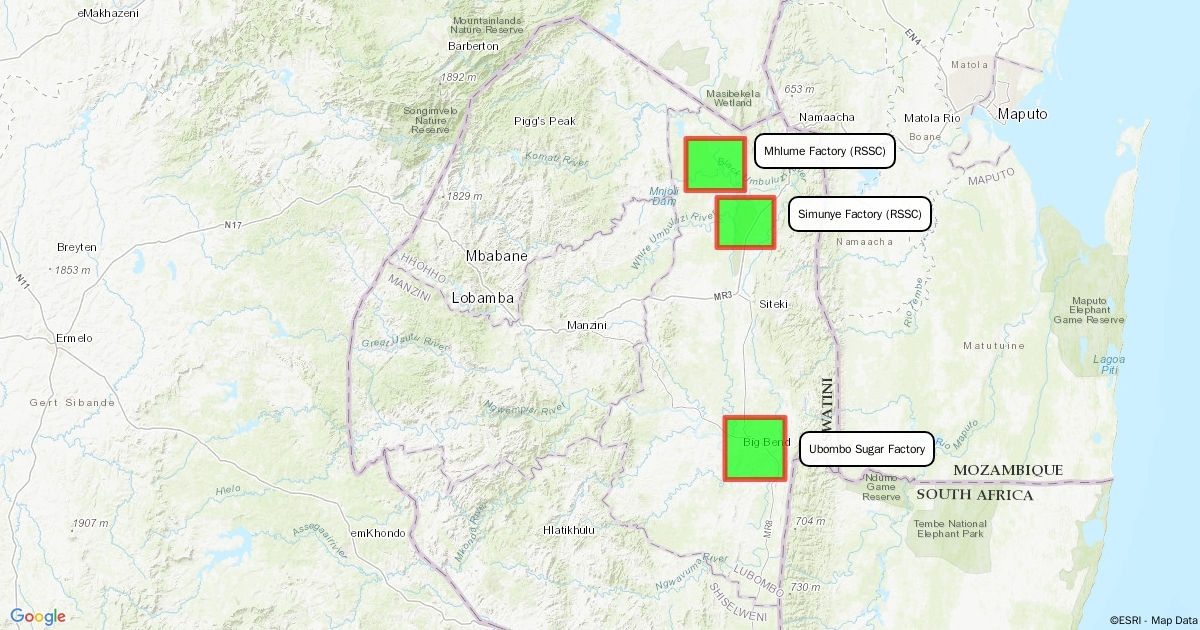Select the green Big Bend square marker
Viewport: 1200px width, 630px height.
pos(754,448)
